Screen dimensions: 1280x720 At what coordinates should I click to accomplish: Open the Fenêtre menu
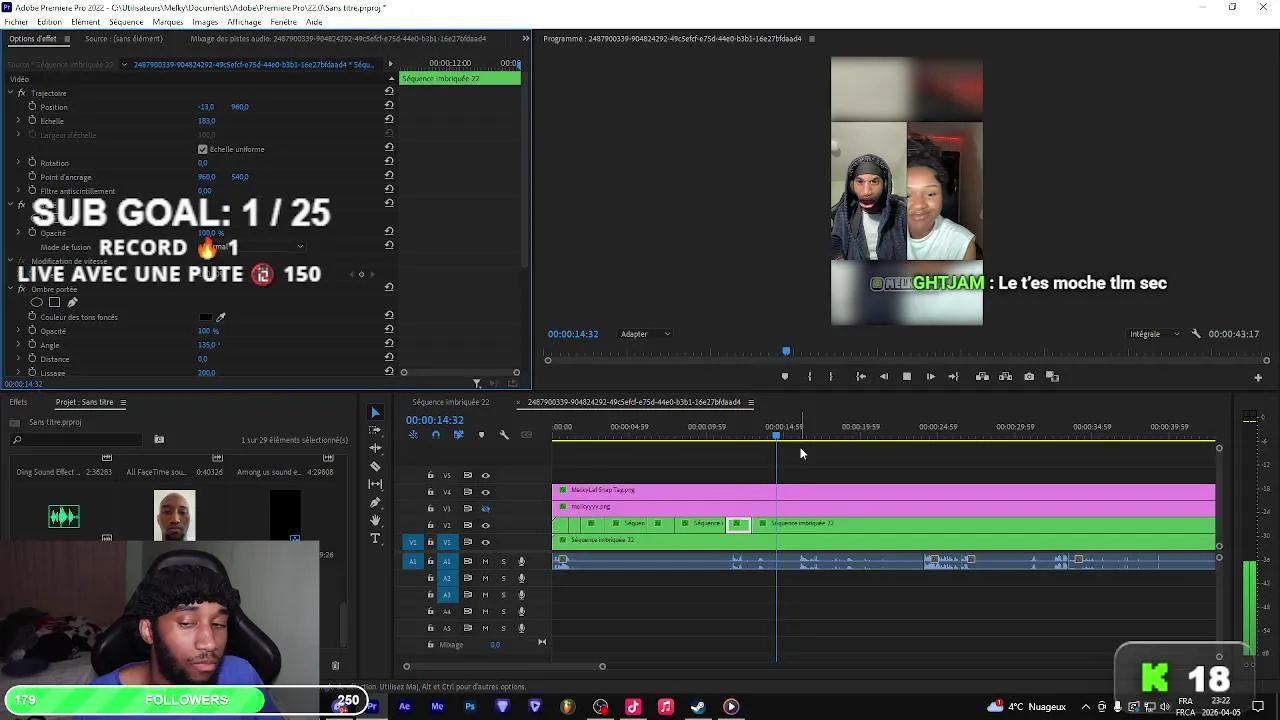283,22
